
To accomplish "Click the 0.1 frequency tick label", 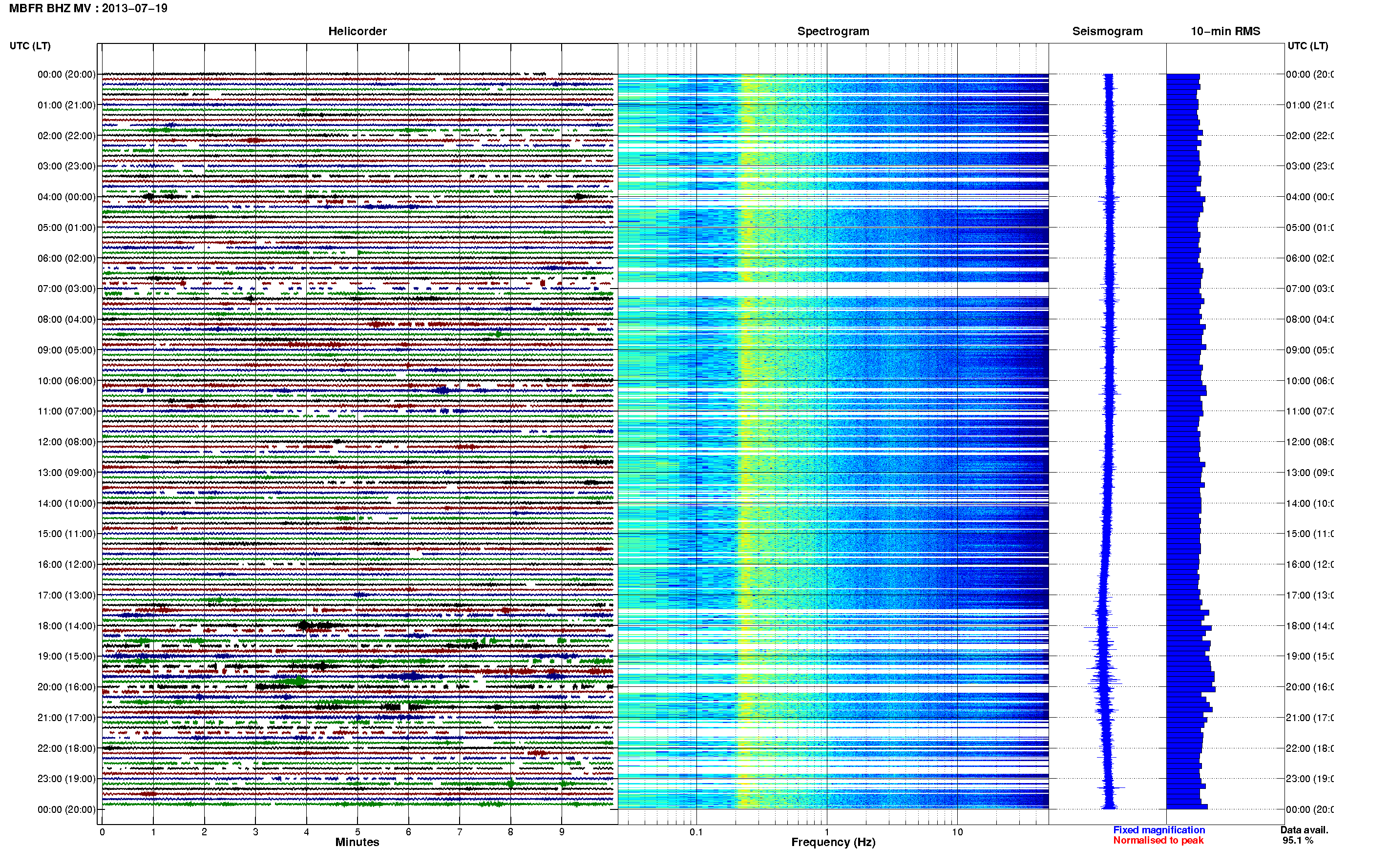I will tap(696, 832).
